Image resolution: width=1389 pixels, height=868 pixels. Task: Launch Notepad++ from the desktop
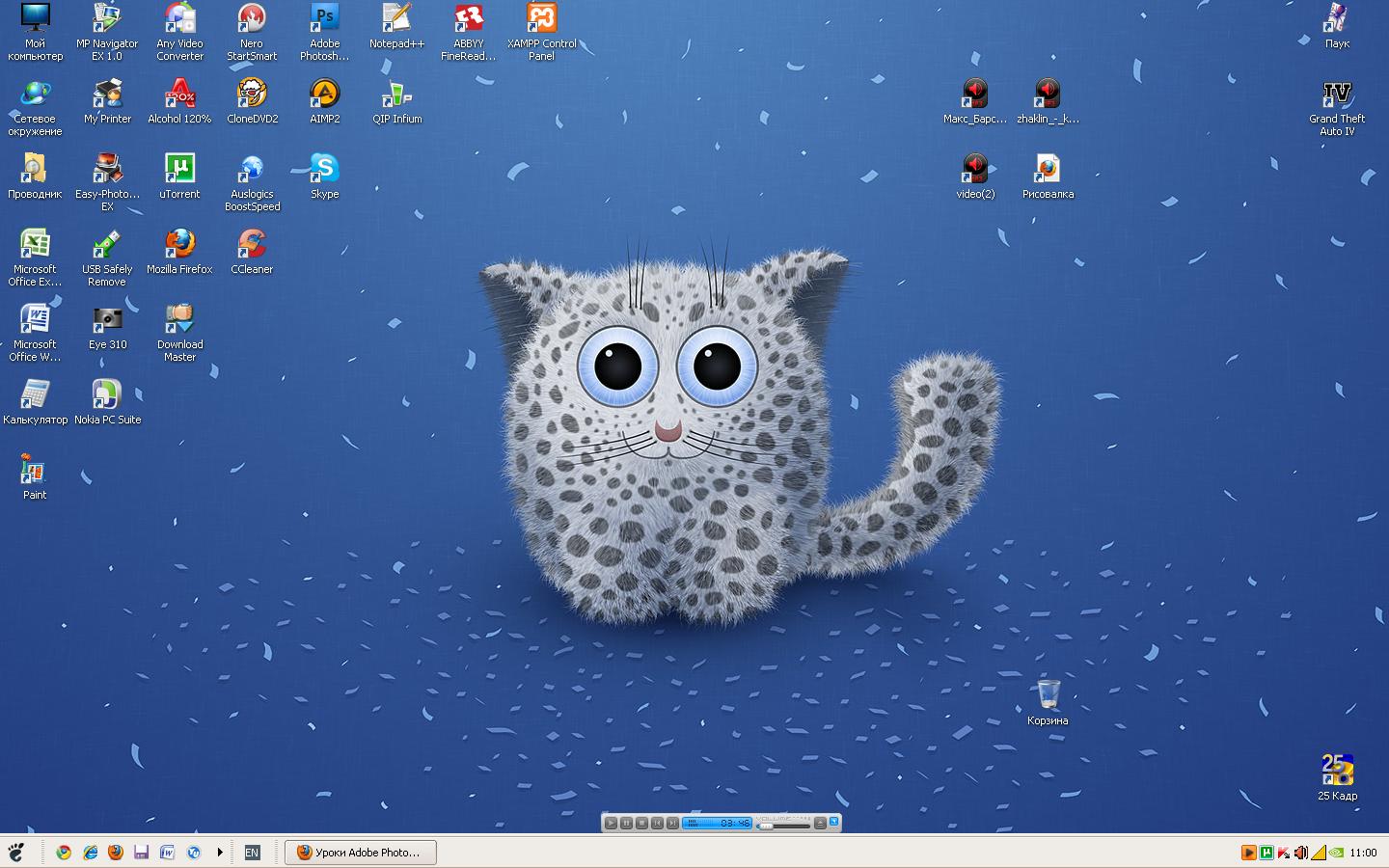coord(396,18)
